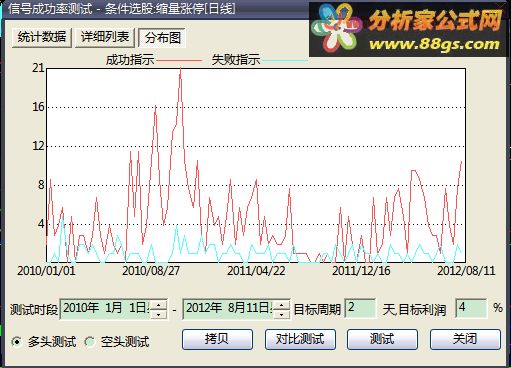Click the 对比测试 button
This screenshot has height=368, width=511.
coord(300,339)
